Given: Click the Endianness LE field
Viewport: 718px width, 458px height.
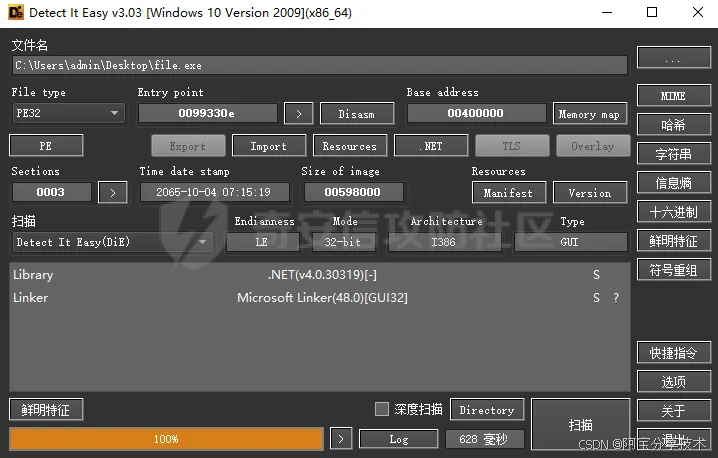Looking at the screenshot, I should coord(262,242).
